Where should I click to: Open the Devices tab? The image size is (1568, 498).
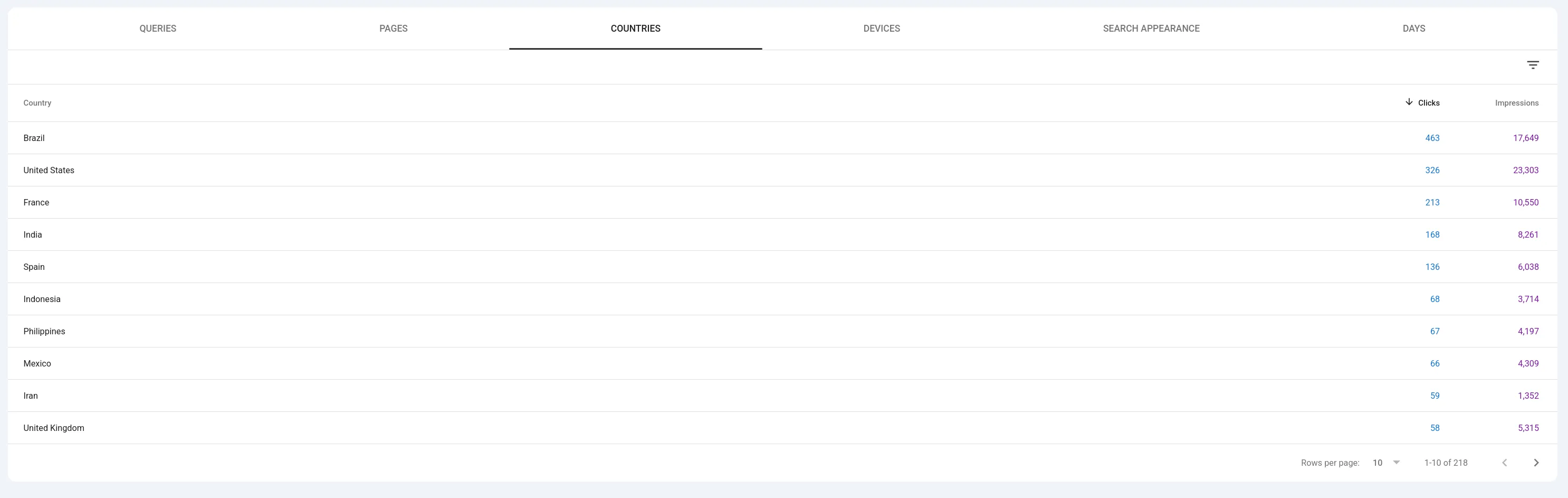point(882,29)
